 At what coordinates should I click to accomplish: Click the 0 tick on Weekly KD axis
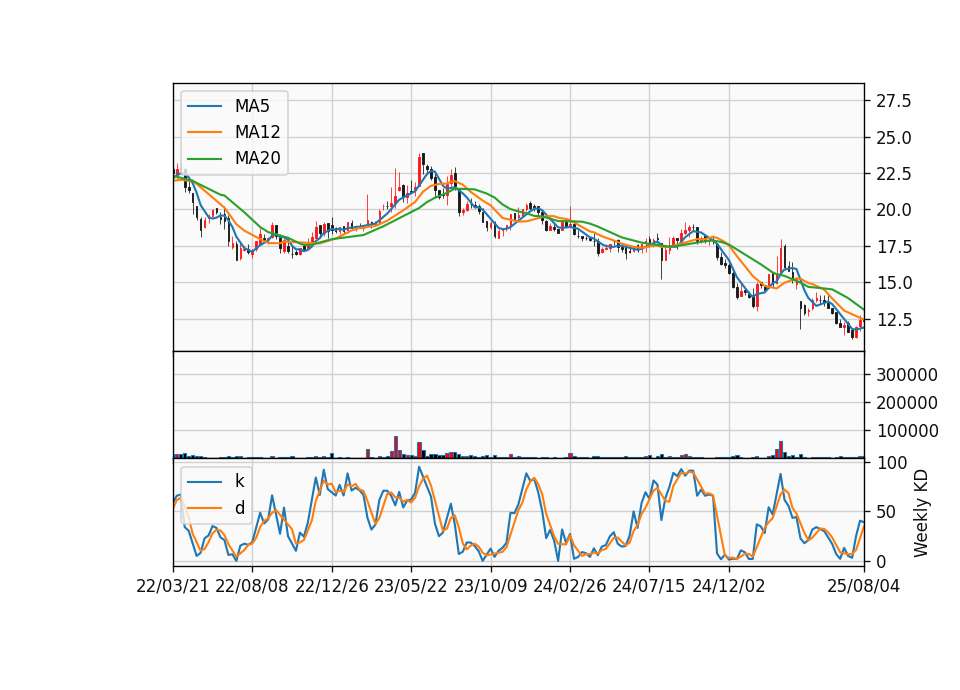[880, 561]
